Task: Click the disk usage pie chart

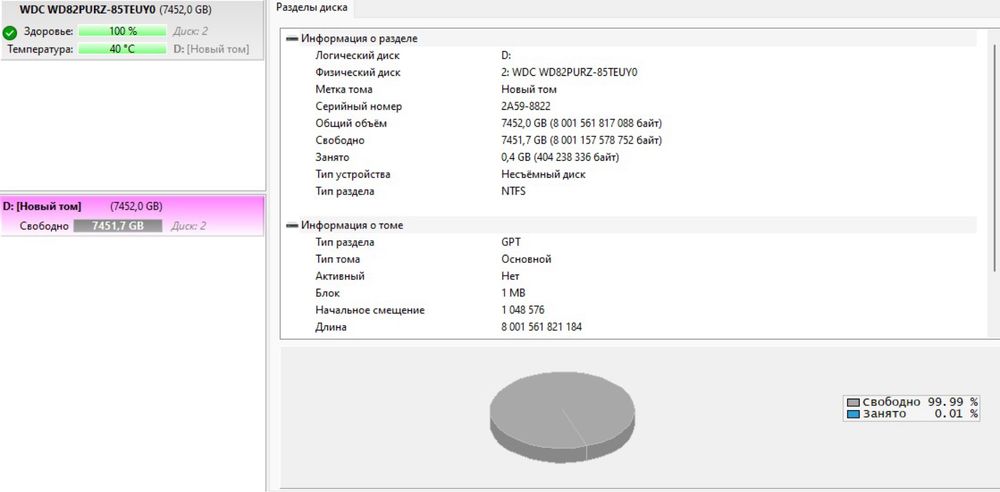Action: 562,416
